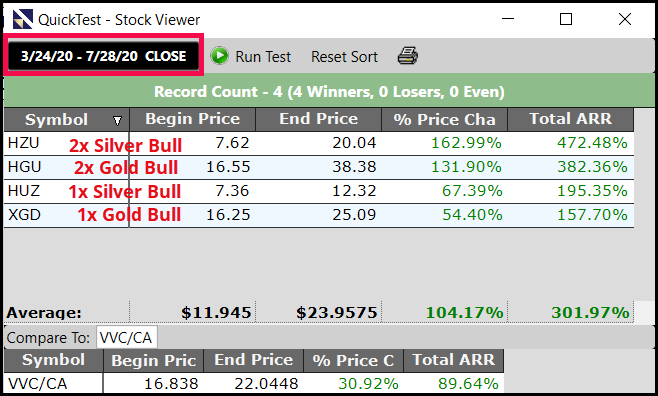Click the green Run Test play icon

tap(219, 56)
